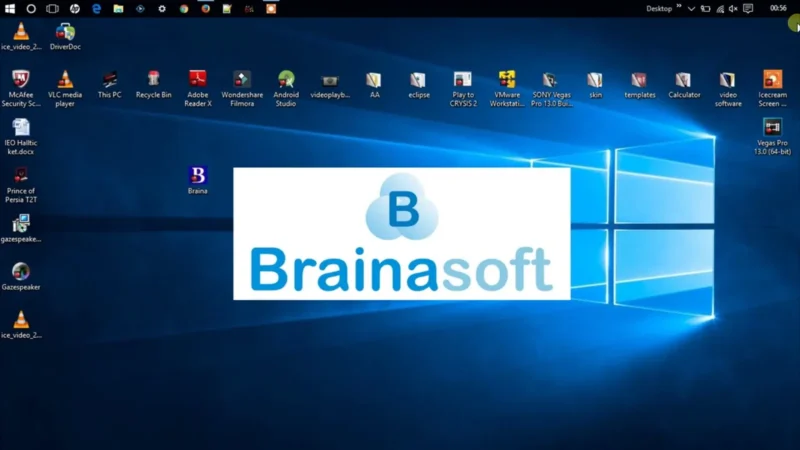Open Vegas Pro 13.0 (64-bit) shortcut
The width and height of the screenshot is (800, 450).
coord(772,136)
